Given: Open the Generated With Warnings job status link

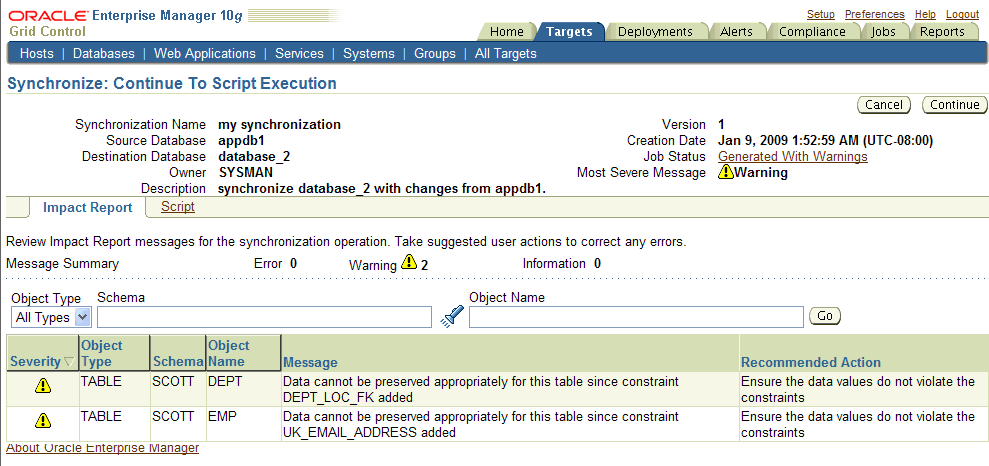Looking at the screenshot, I should (x=793, y=156).
